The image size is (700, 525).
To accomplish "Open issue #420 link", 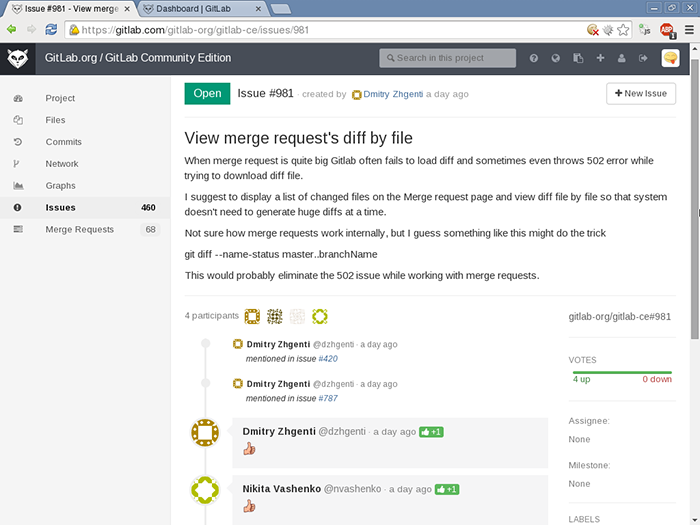I will (x=328, y=359).
